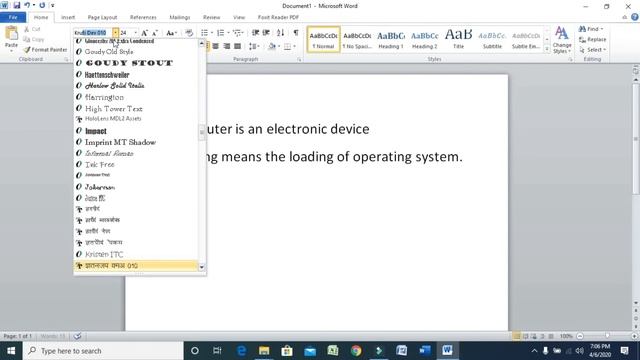
Task: Click the font list scroll-down arrow
Action: (x=201, y=267)
